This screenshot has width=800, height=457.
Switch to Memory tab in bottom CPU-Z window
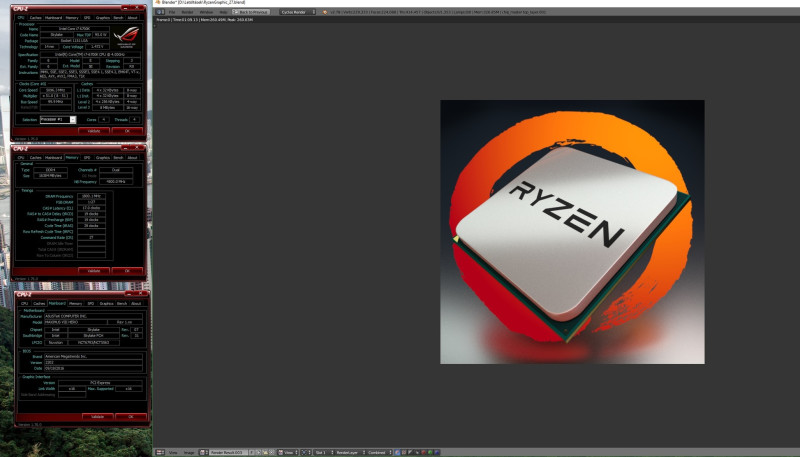(x=76, y=303)
